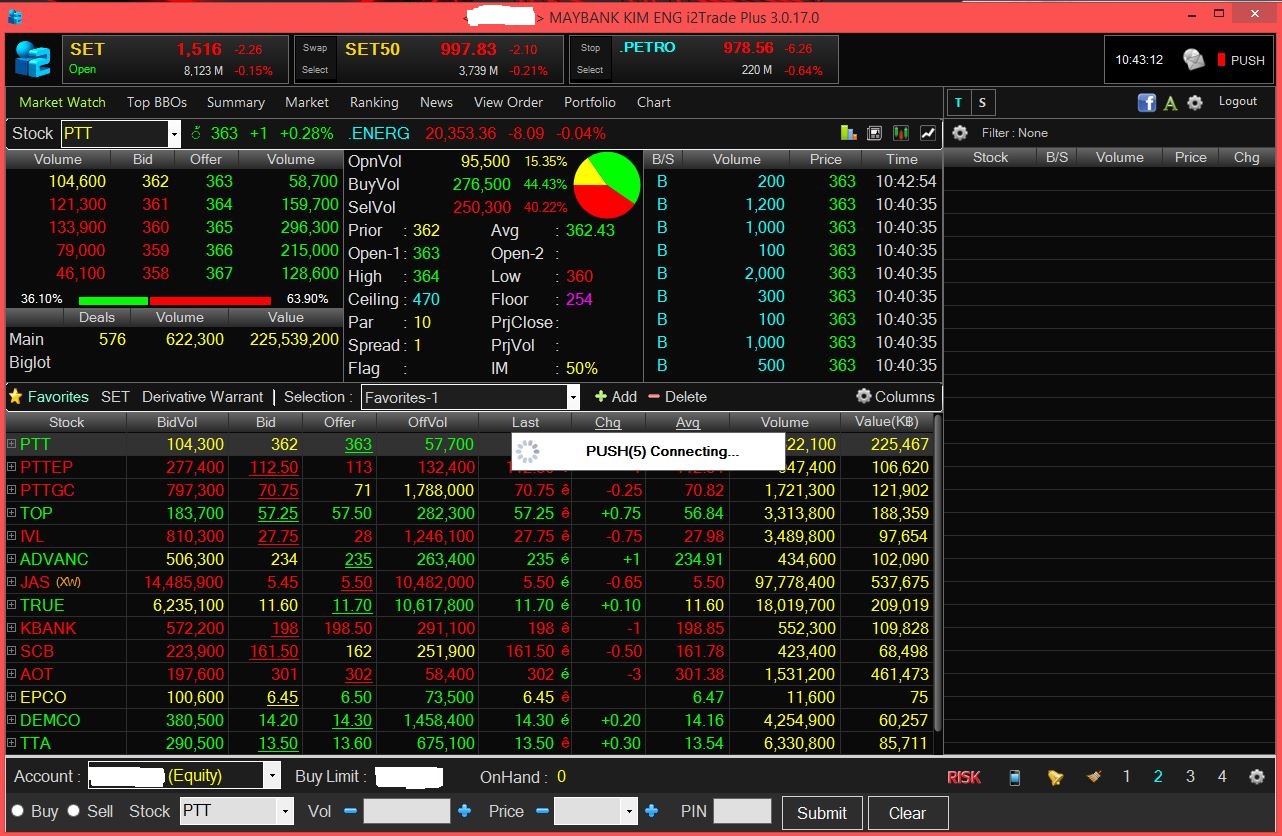
Task: Select the Sell radio button
Action: (x=73, y=811)
